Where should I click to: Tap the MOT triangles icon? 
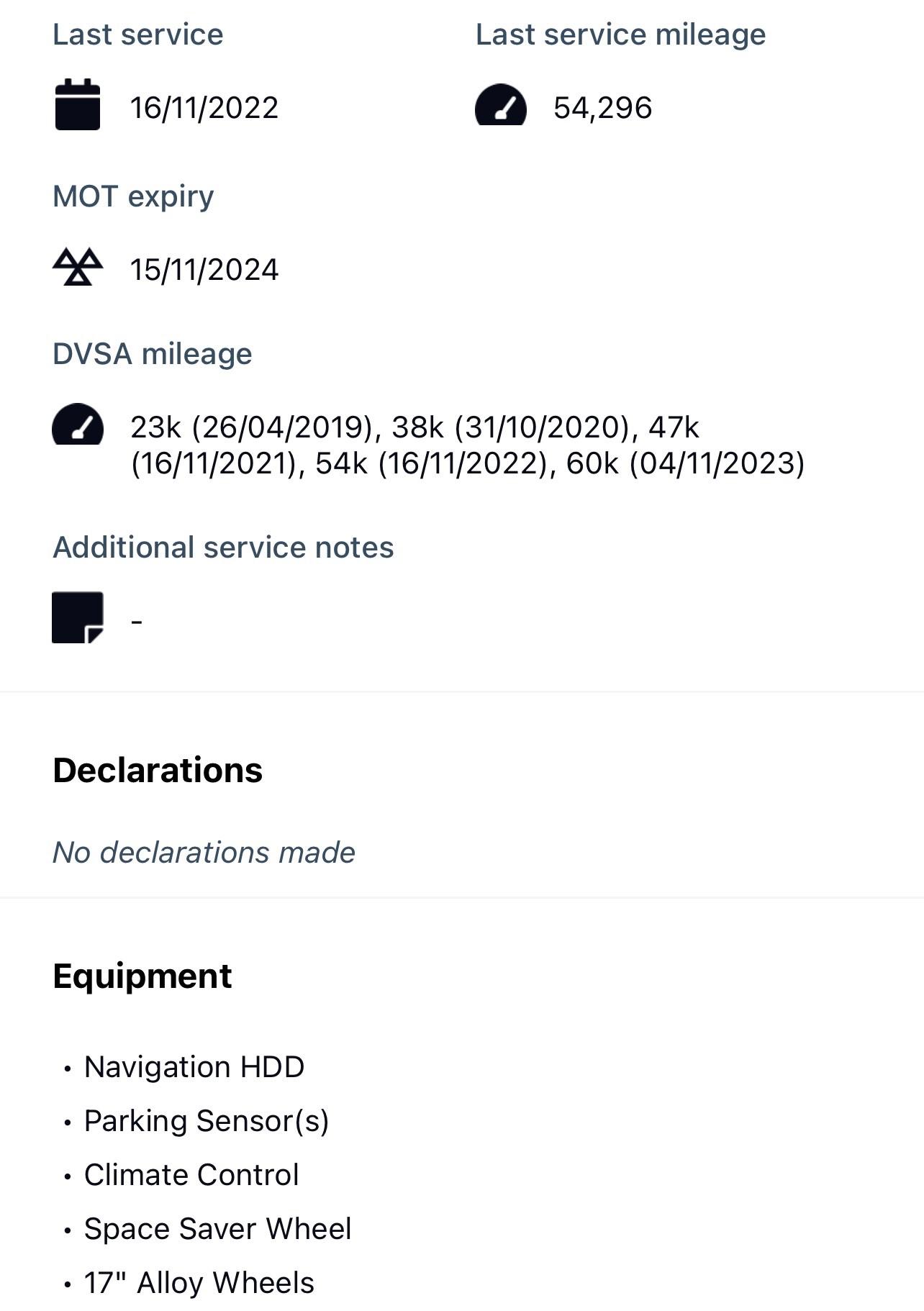(x=78, y=268)
